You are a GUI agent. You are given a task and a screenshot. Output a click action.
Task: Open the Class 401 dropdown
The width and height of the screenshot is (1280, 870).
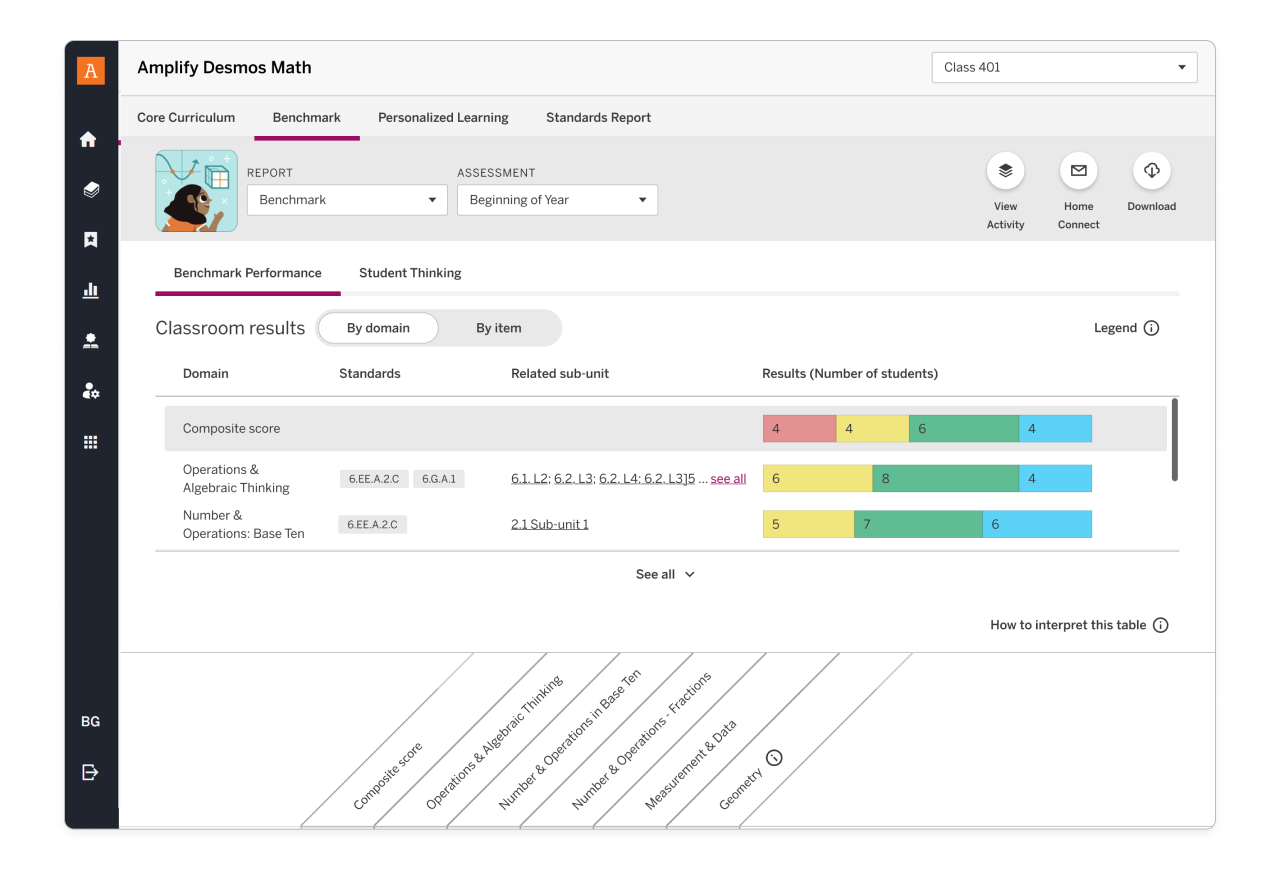1064,68
